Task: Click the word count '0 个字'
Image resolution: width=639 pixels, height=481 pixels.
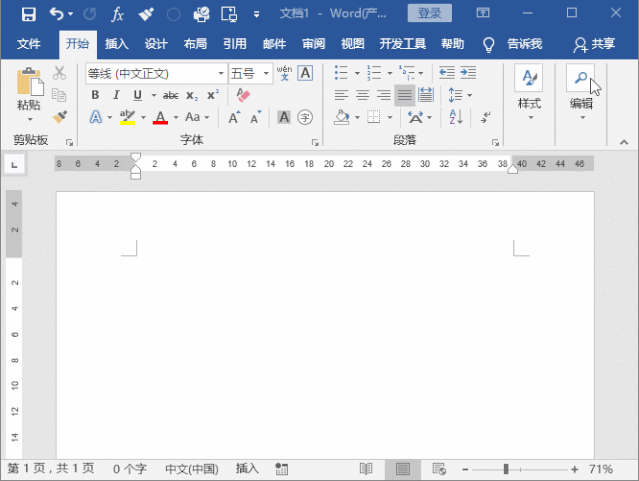Action: coord(130,469)
